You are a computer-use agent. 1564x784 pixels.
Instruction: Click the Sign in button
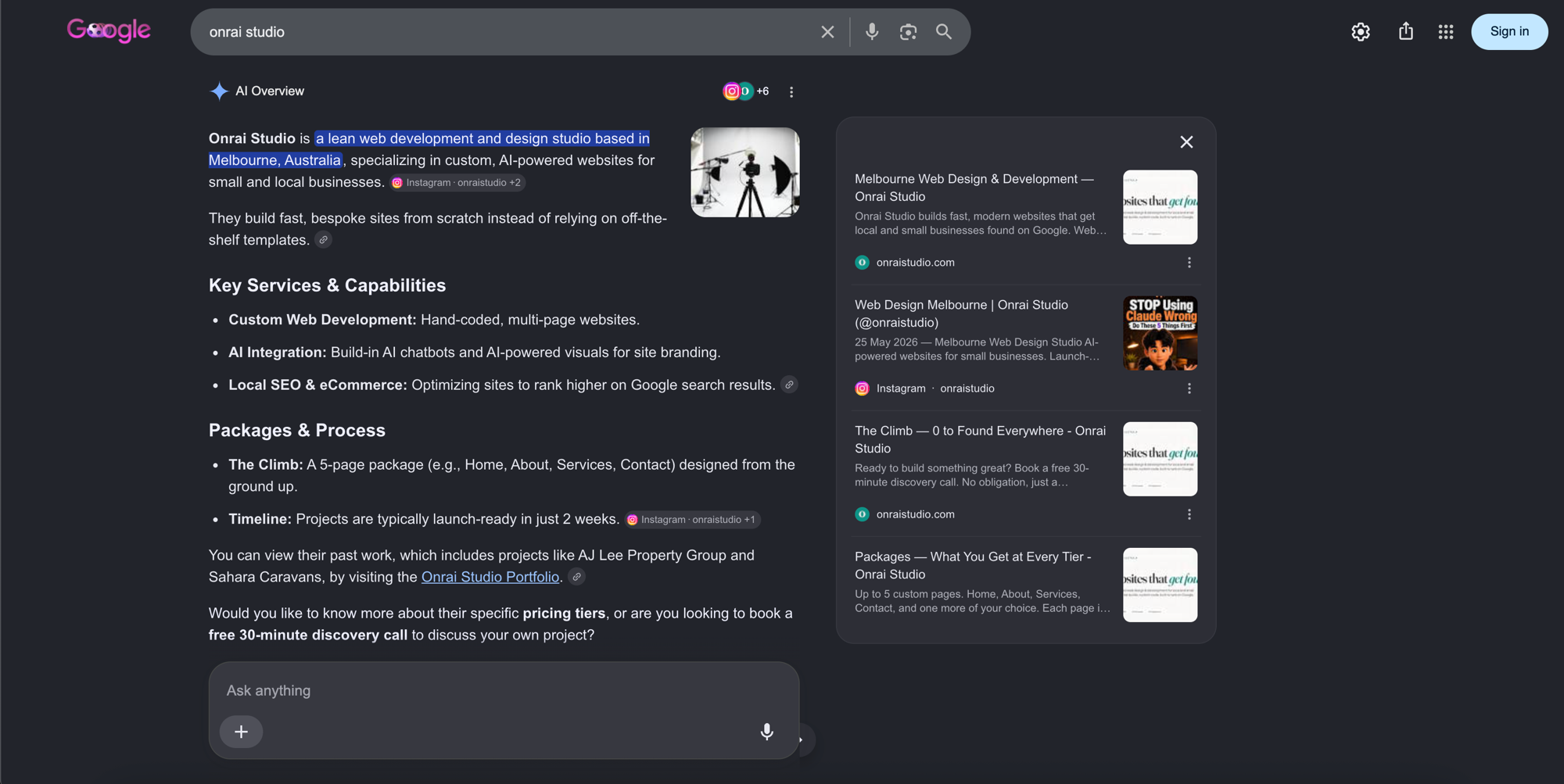[1509, 31]
